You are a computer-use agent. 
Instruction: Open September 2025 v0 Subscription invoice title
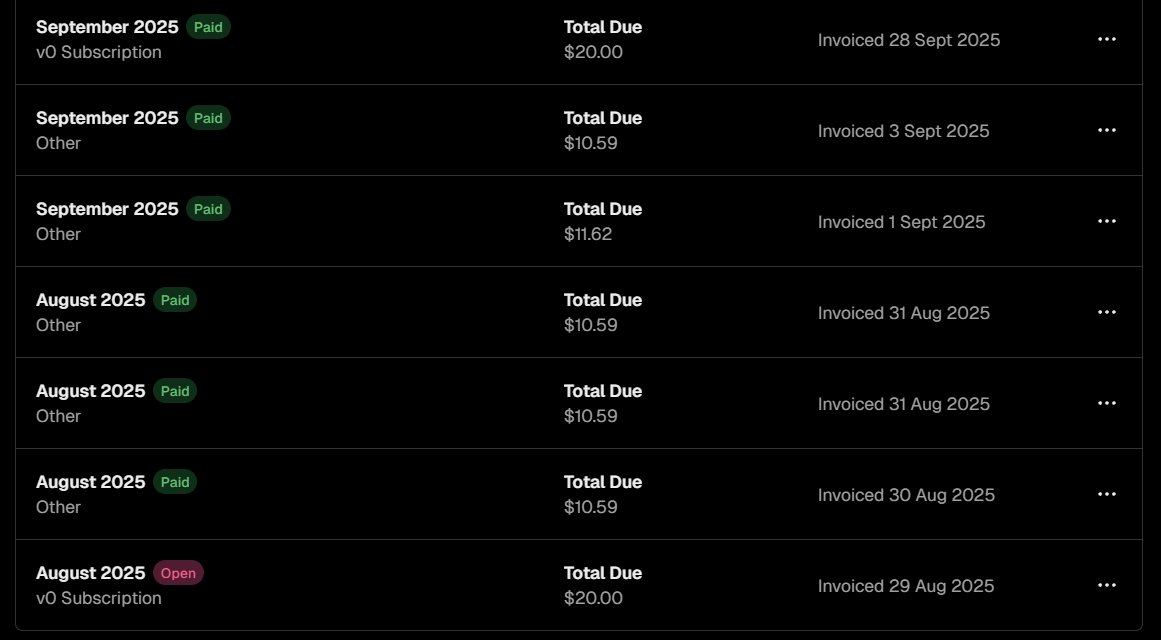(107, 27)
